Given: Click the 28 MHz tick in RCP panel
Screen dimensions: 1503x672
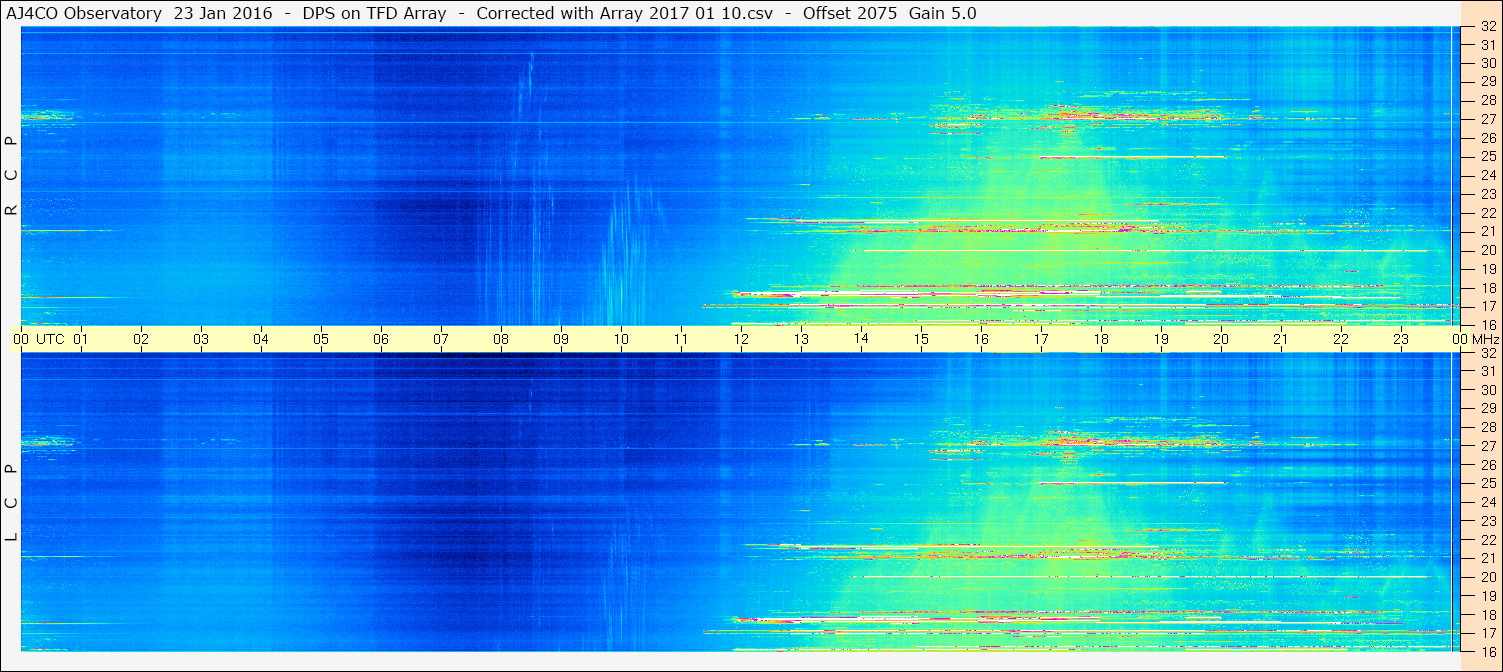Looking at the screenshot, I should (x=1487, y=100).
